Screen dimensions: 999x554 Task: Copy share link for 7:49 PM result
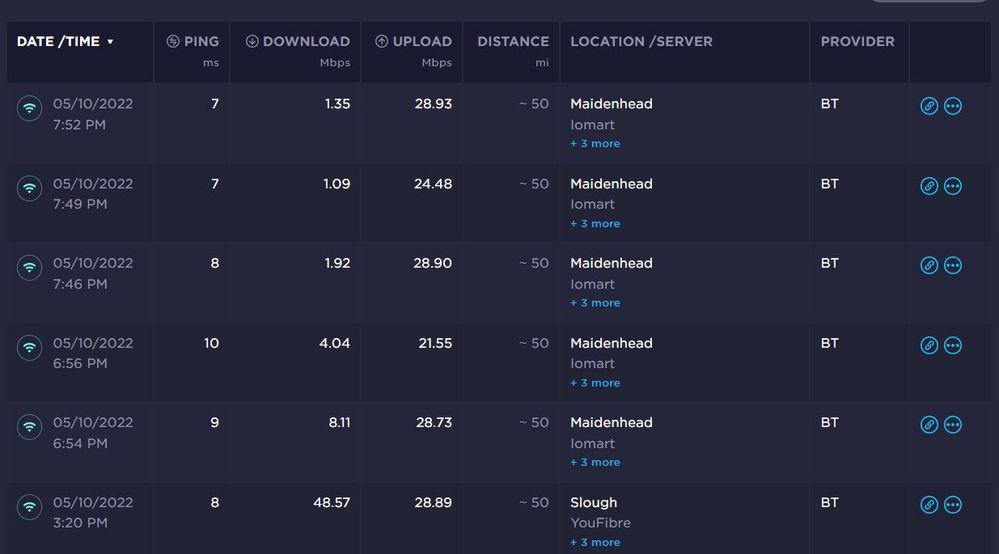(x=929, y=186)
